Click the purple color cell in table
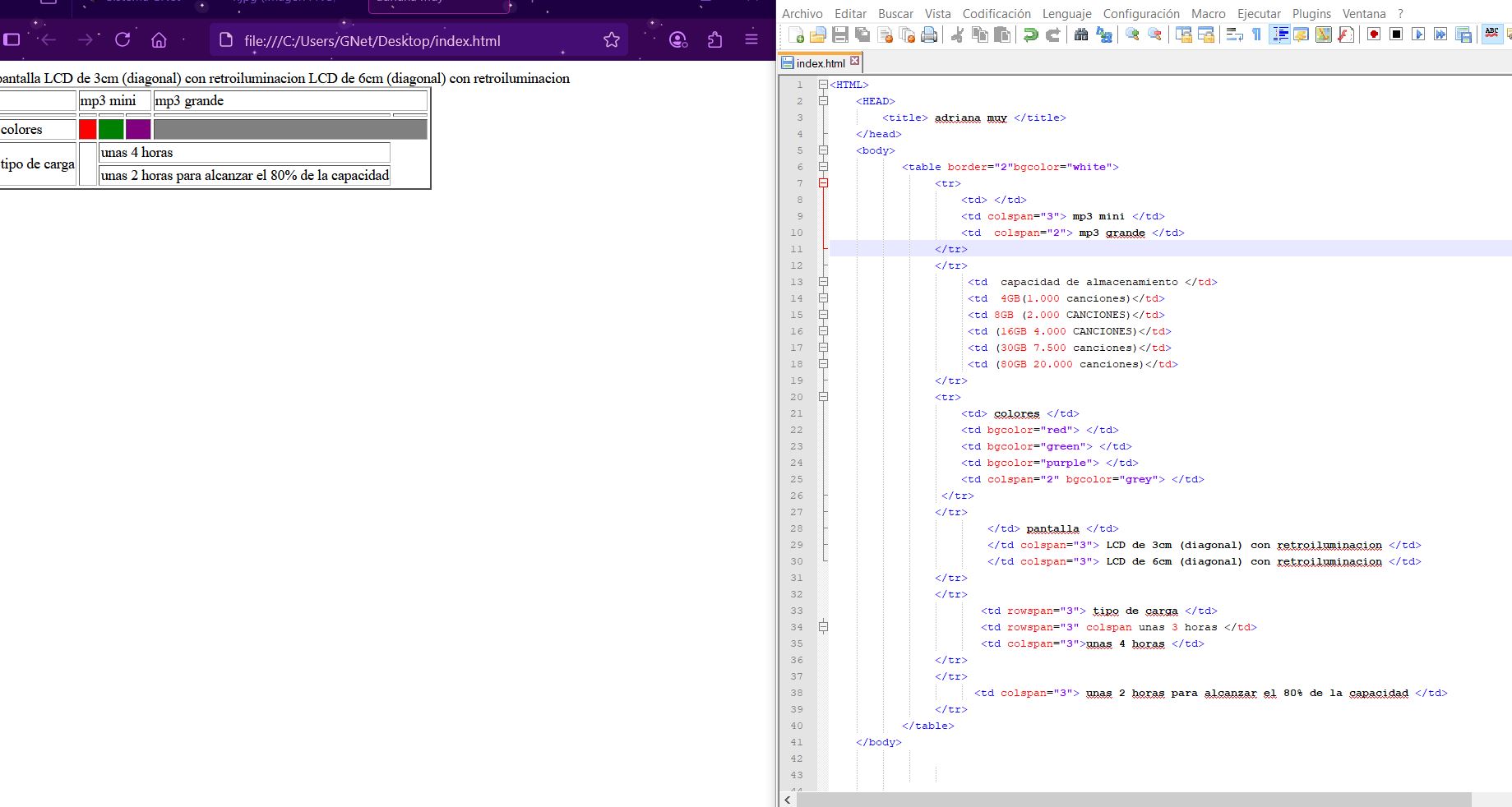1512x807 pixels. 138,129
